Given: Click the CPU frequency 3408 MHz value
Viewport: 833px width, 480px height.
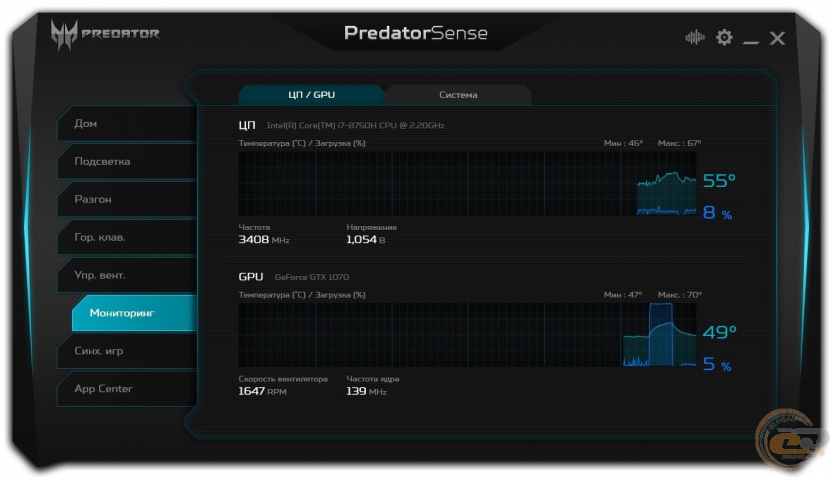Looking at the screenshot, I should click(x=264, y=239).
